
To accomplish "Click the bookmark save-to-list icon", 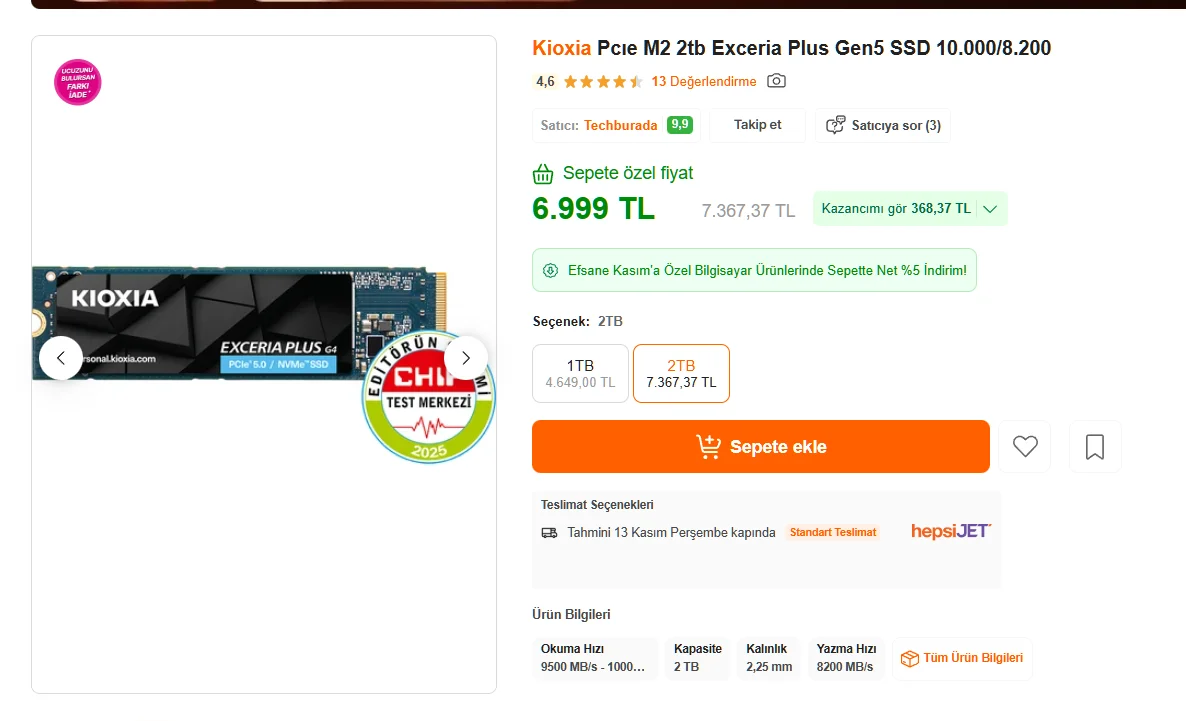I will pos(1094,446).
